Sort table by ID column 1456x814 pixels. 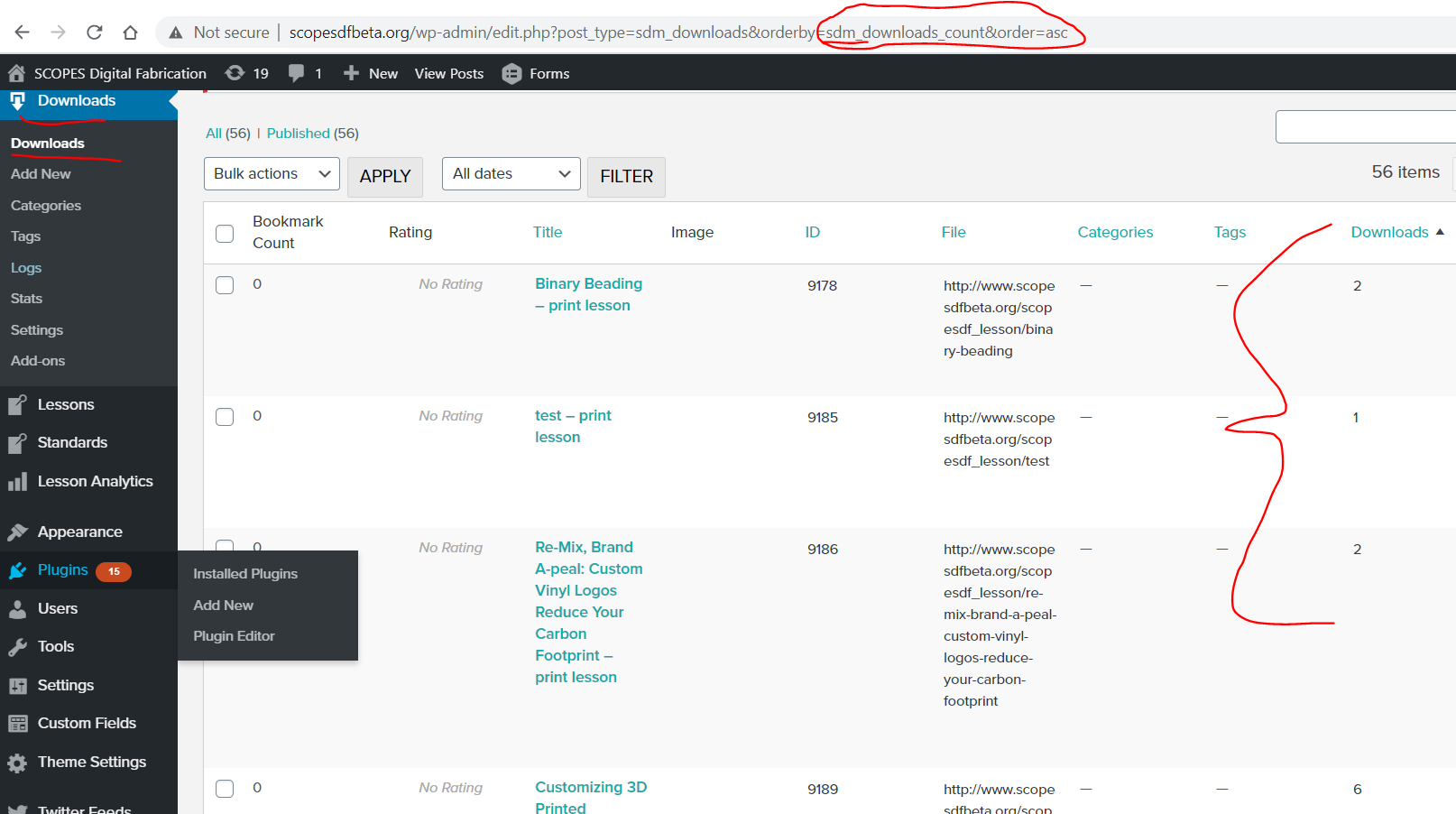coord(813,232)
